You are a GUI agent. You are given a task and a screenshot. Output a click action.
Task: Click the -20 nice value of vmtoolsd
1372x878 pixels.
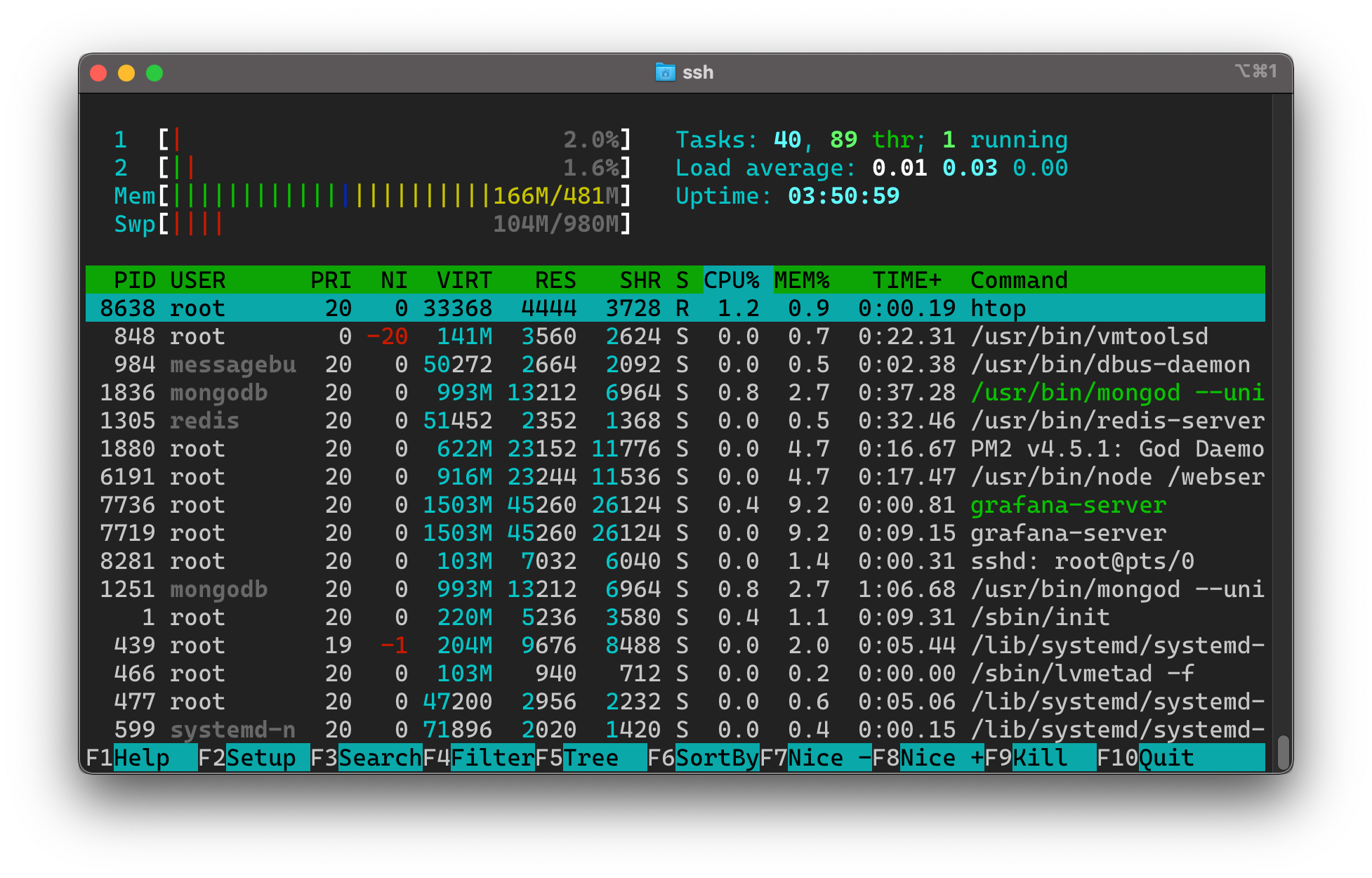pyautogui.click(x=387, y=336)
